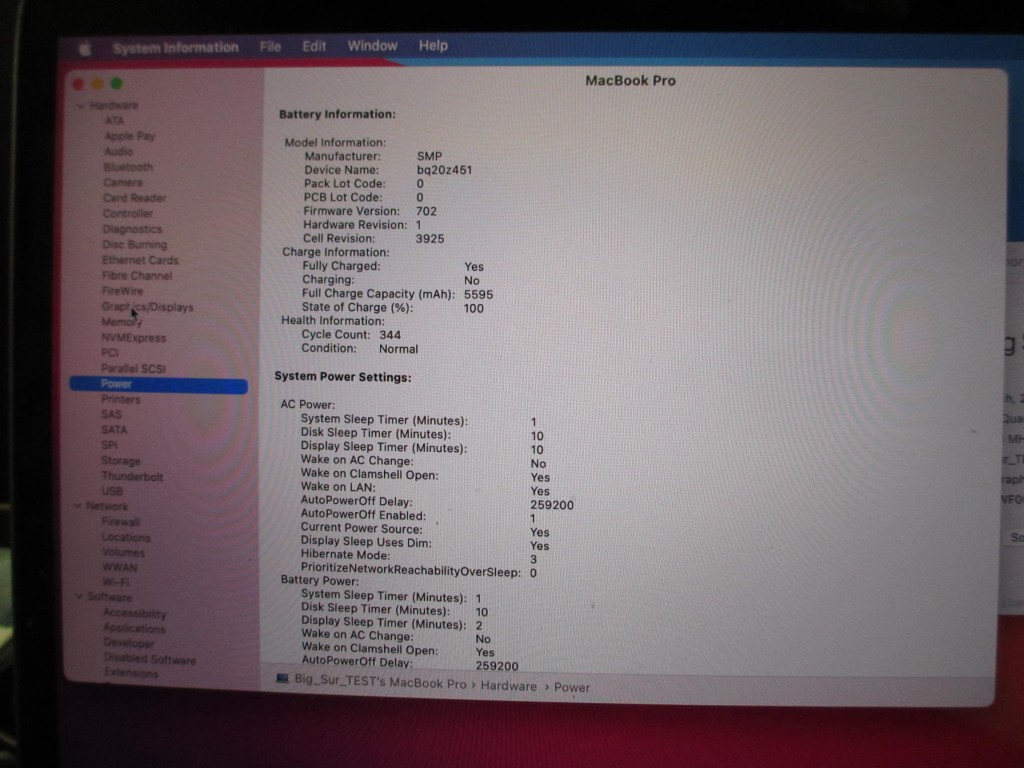Select Graphics/Displays in the sidebar
This screenshot has width=1024, height=768.
[x=148, y=307]
